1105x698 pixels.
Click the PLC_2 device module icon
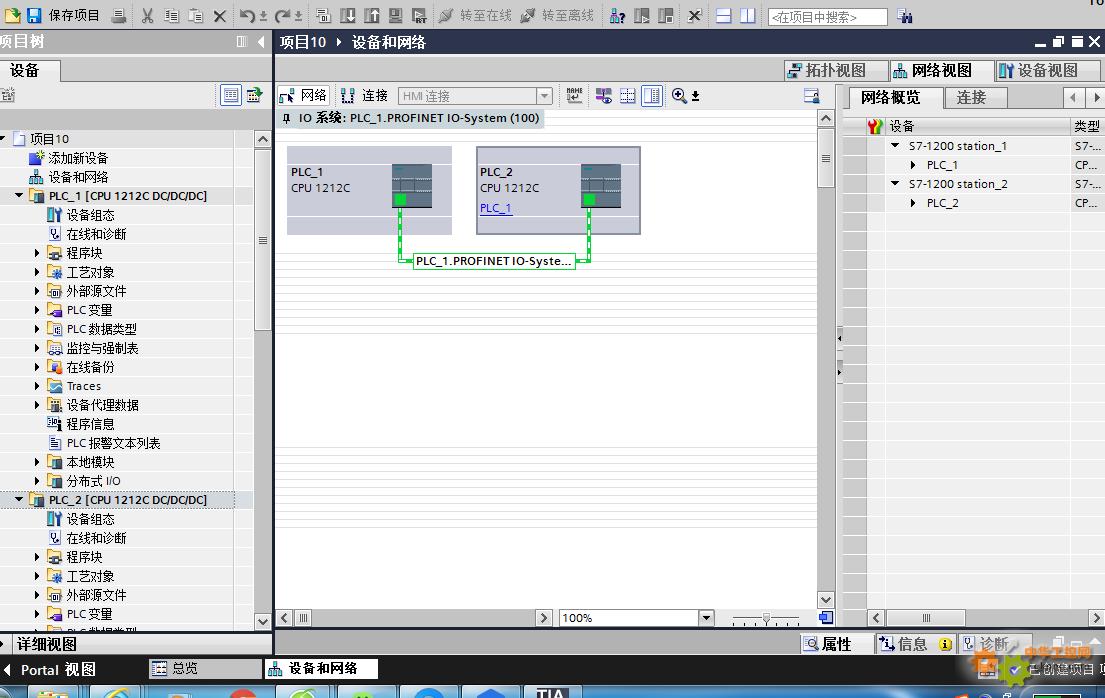600,185
